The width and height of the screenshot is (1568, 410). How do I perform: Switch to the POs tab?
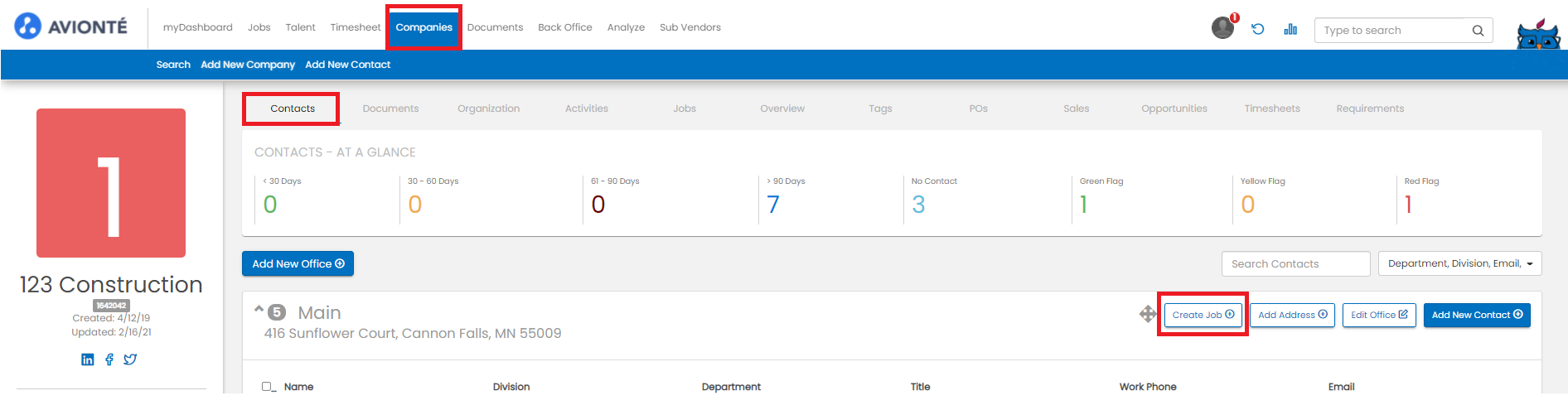979,109
